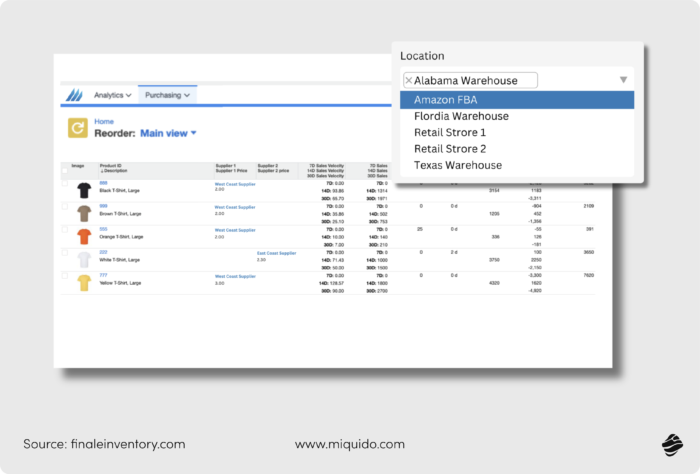This screenshot has width=700, height=474.
Task: Check the Orange T-Shirt row checkbox
Action: [65, 230]
